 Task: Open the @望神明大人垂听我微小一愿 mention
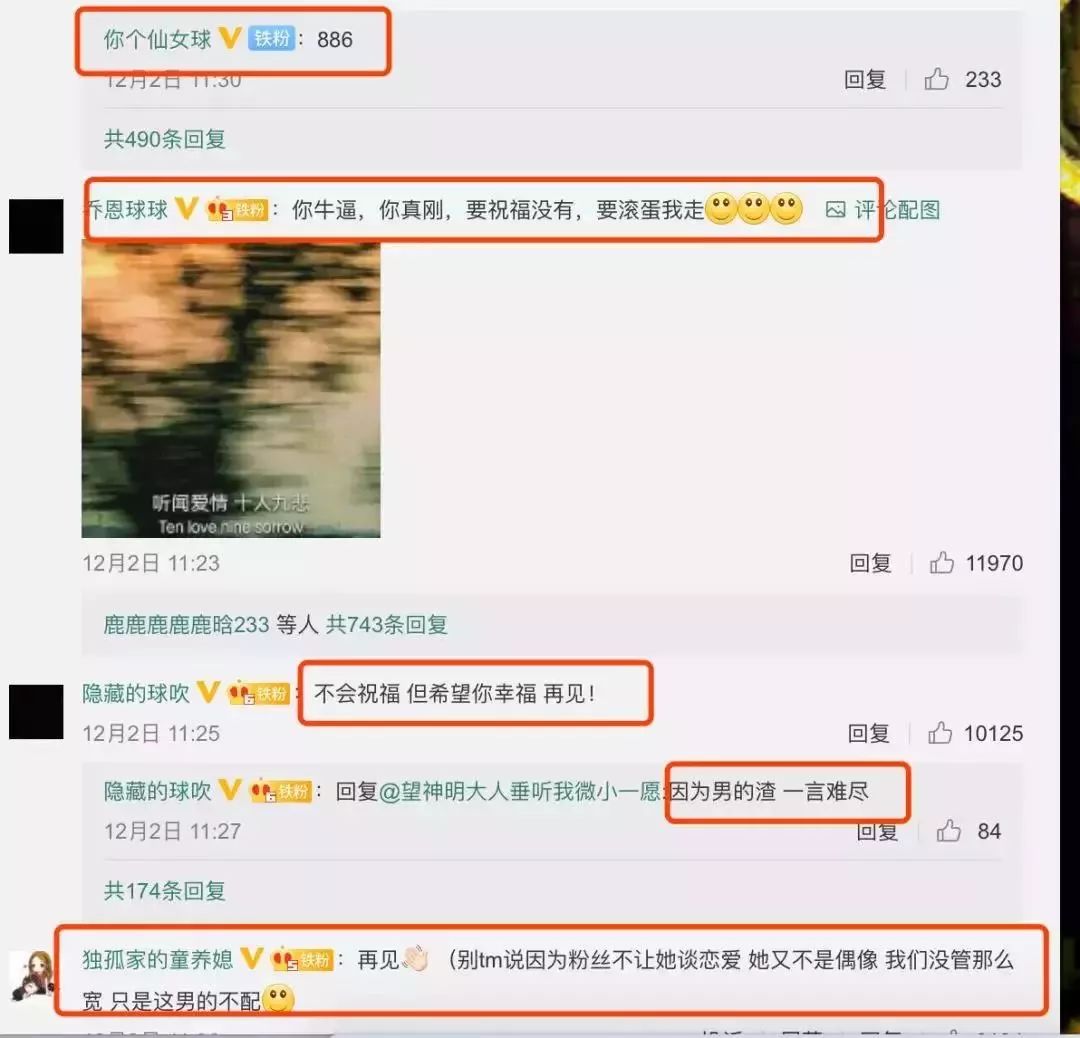pyautogui.click(x=520, y=791)
